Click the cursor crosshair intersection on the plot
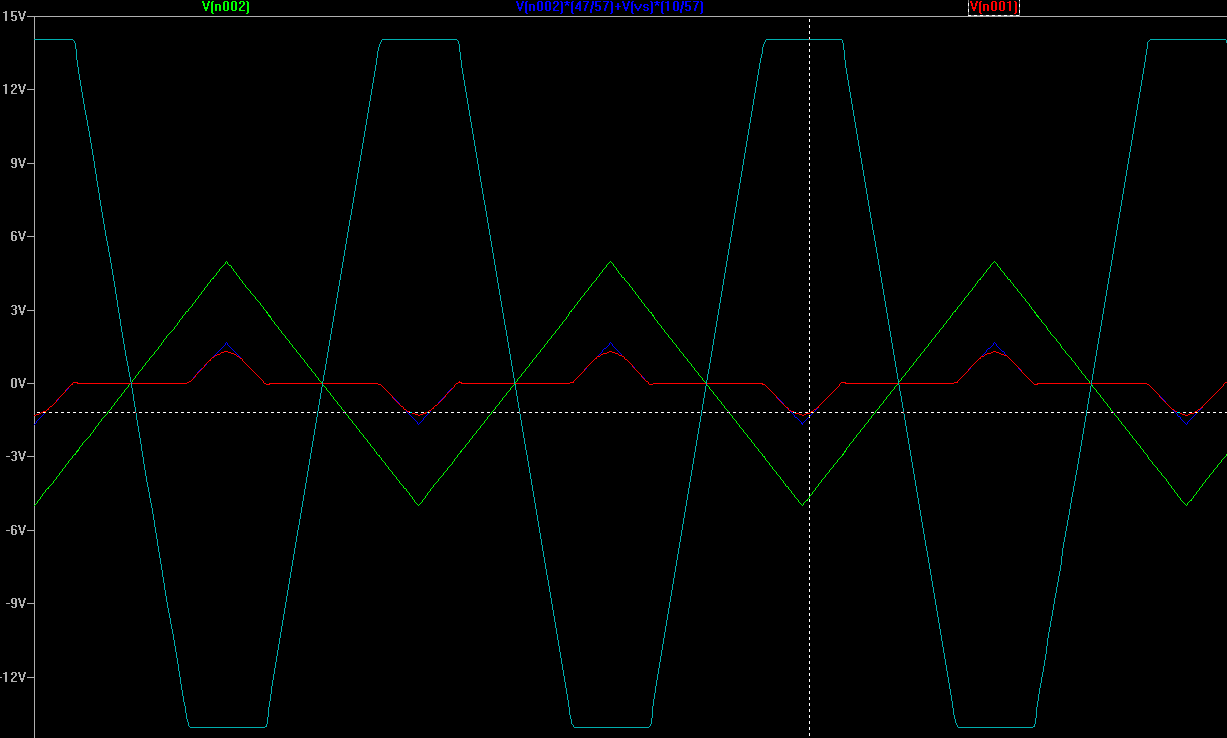The image size is (1227, 738). 809,412
